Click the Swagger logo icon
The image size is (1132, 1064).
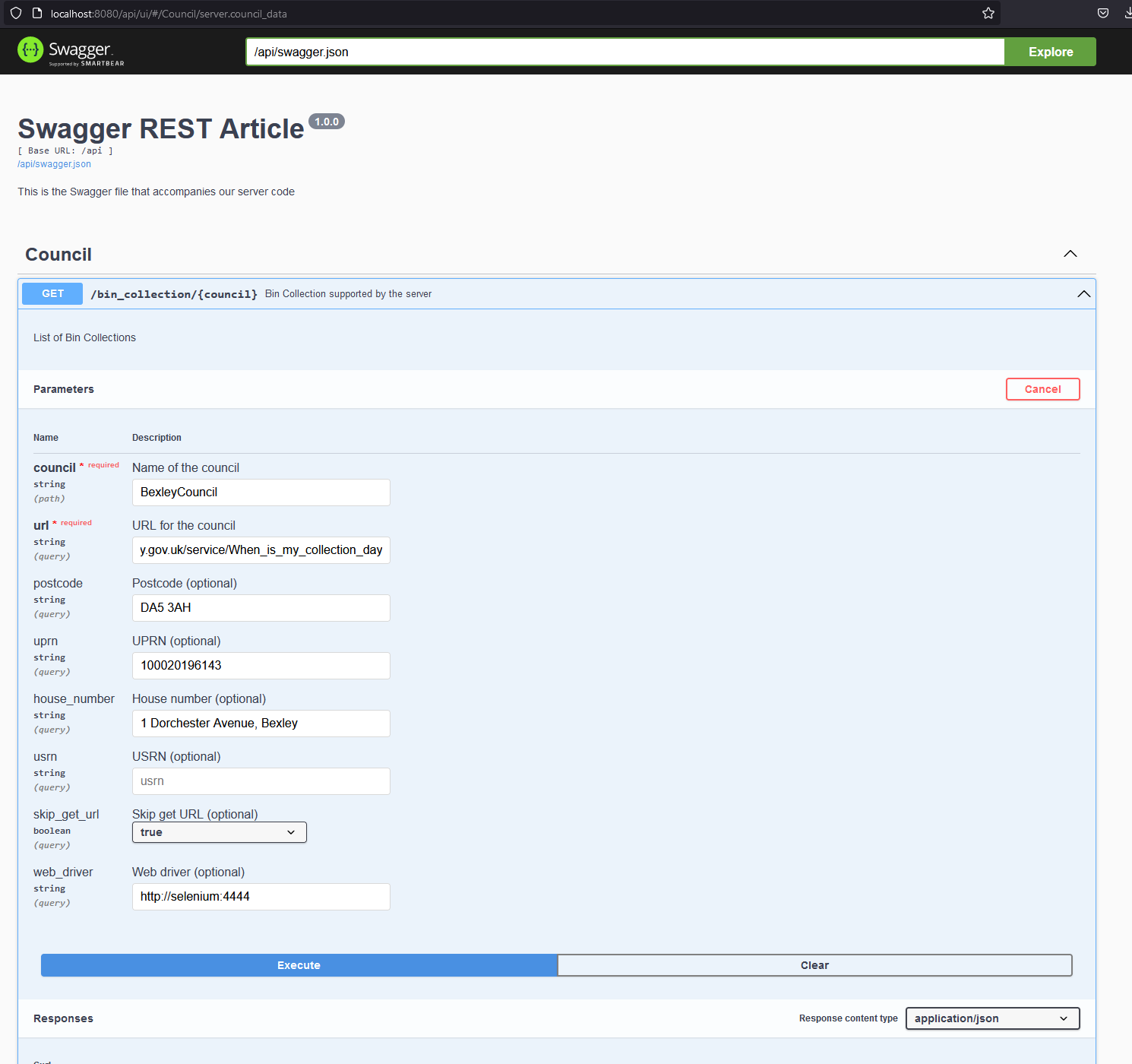pyautogui.click(x=30, y=50)
